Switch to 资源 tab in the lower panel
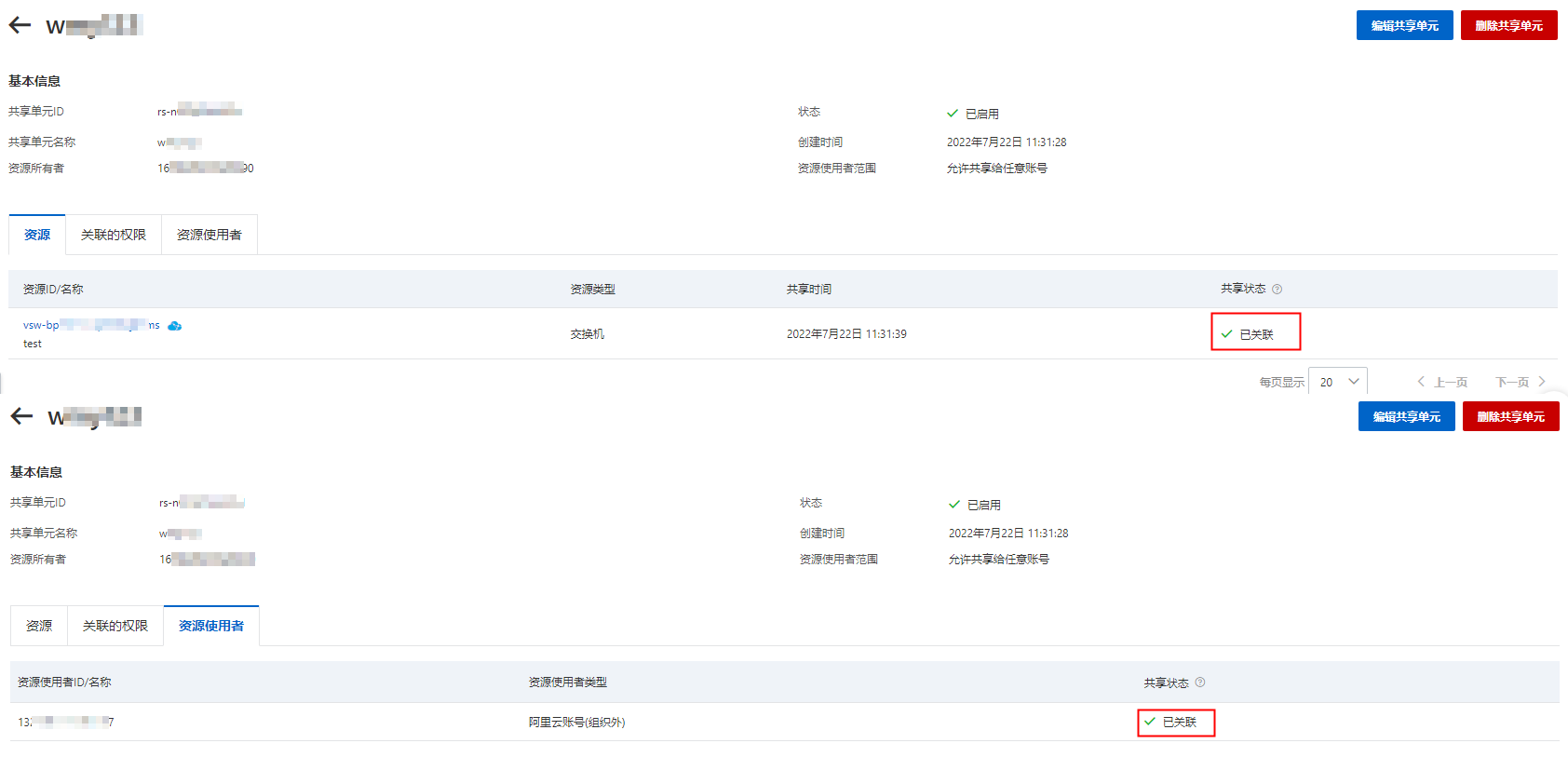Viewport: 1568px width, 757px height. click(39, 626)
